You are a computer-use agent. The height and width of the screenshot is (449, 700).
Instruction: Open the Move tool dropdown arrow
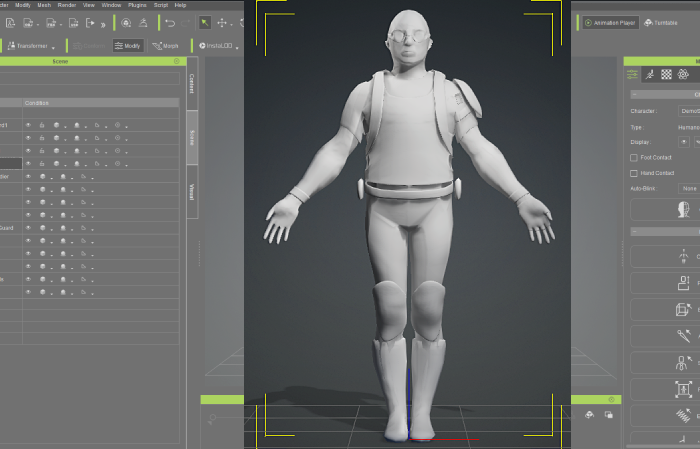231,25
